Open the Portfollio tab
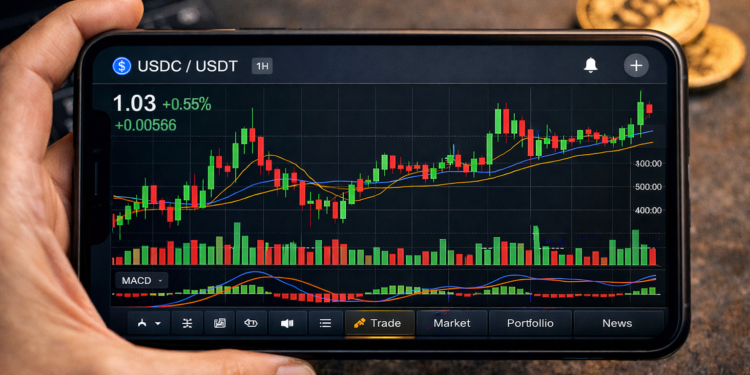The image size is (750, 375). [530, 323]
